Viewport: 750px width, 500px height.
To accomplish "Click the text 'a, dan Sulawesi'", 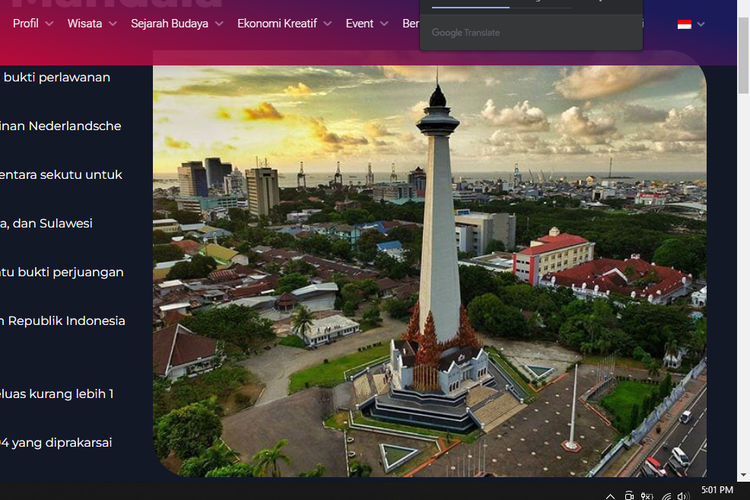I will pos(46,223).
